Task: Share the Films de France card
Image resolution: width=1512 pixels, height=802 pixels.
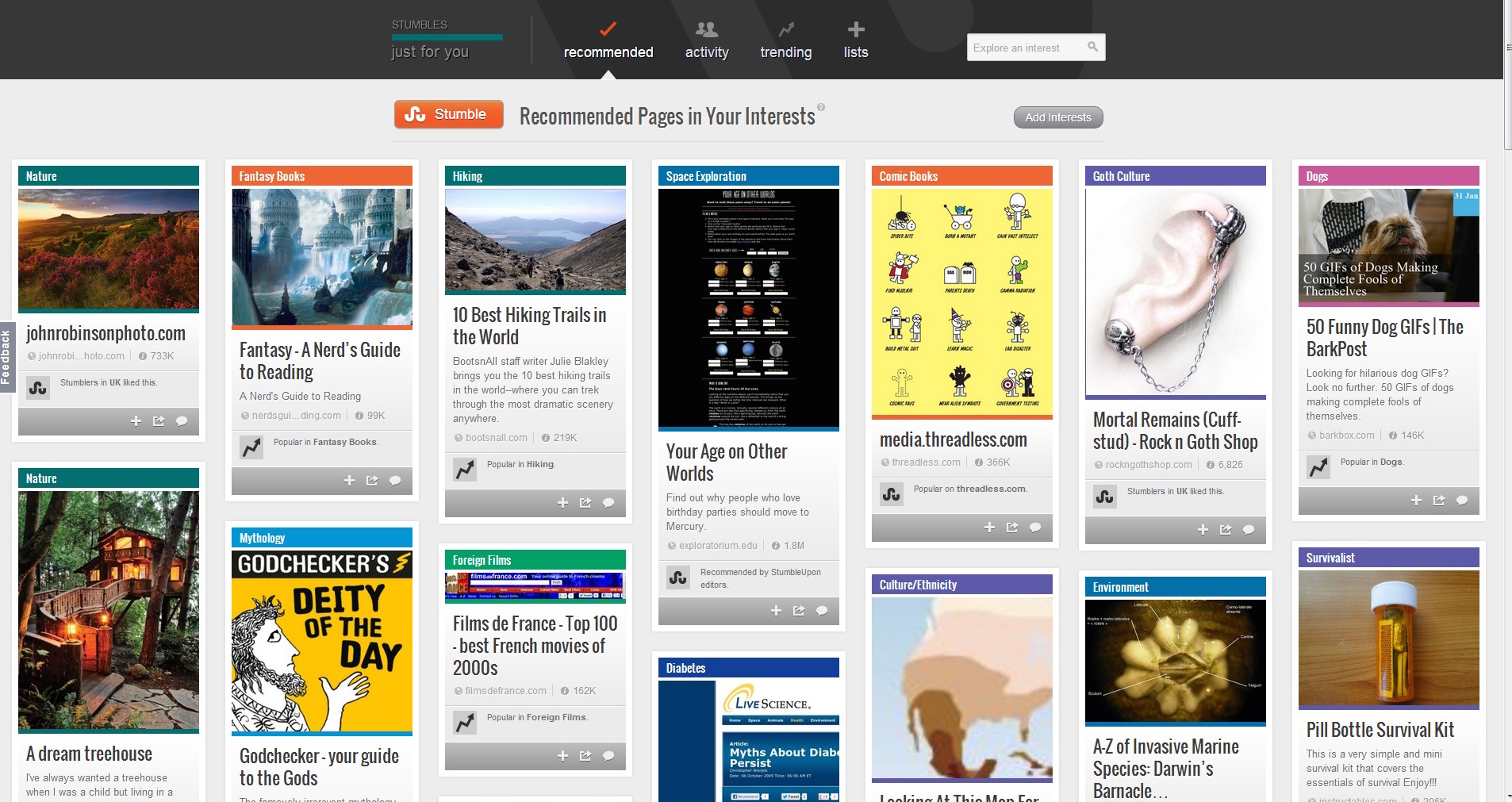Action: (x=585, y=756)
